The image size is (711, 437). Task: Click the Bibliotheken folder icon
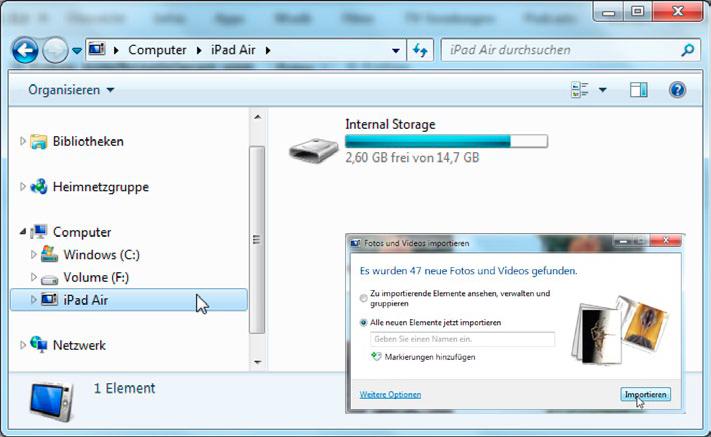pyautogui.click(x=39, y=142)
